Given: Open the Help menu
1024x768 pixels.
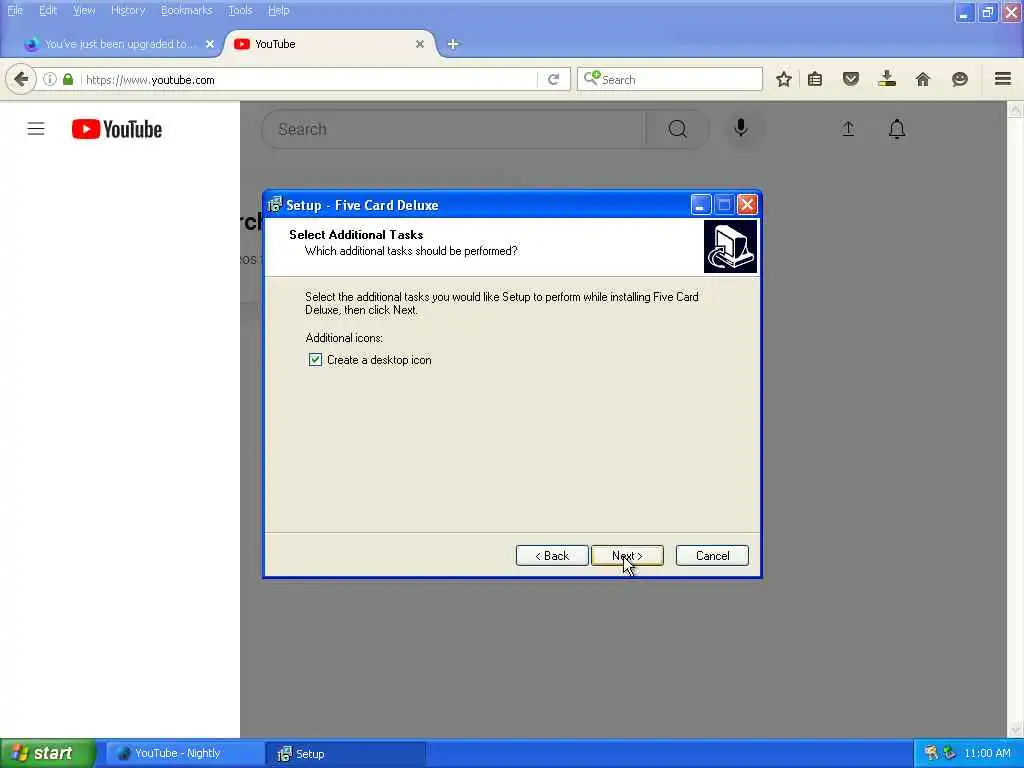Looking at the screenshot, I should (x=279, y=10).
